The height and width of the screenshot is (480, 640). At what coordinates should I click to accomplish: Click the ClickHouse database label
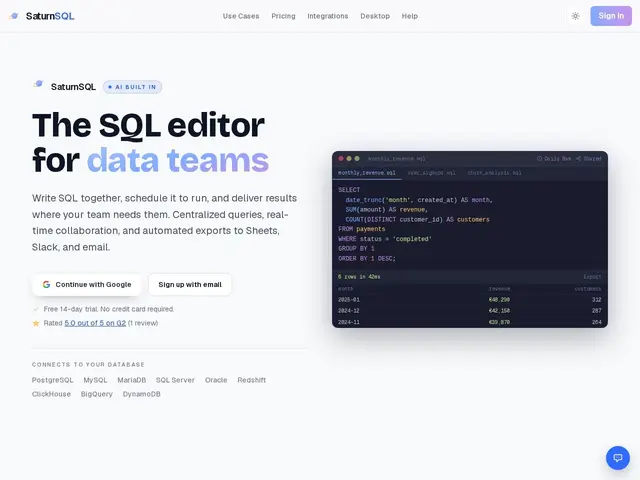[x=51, y=394]
